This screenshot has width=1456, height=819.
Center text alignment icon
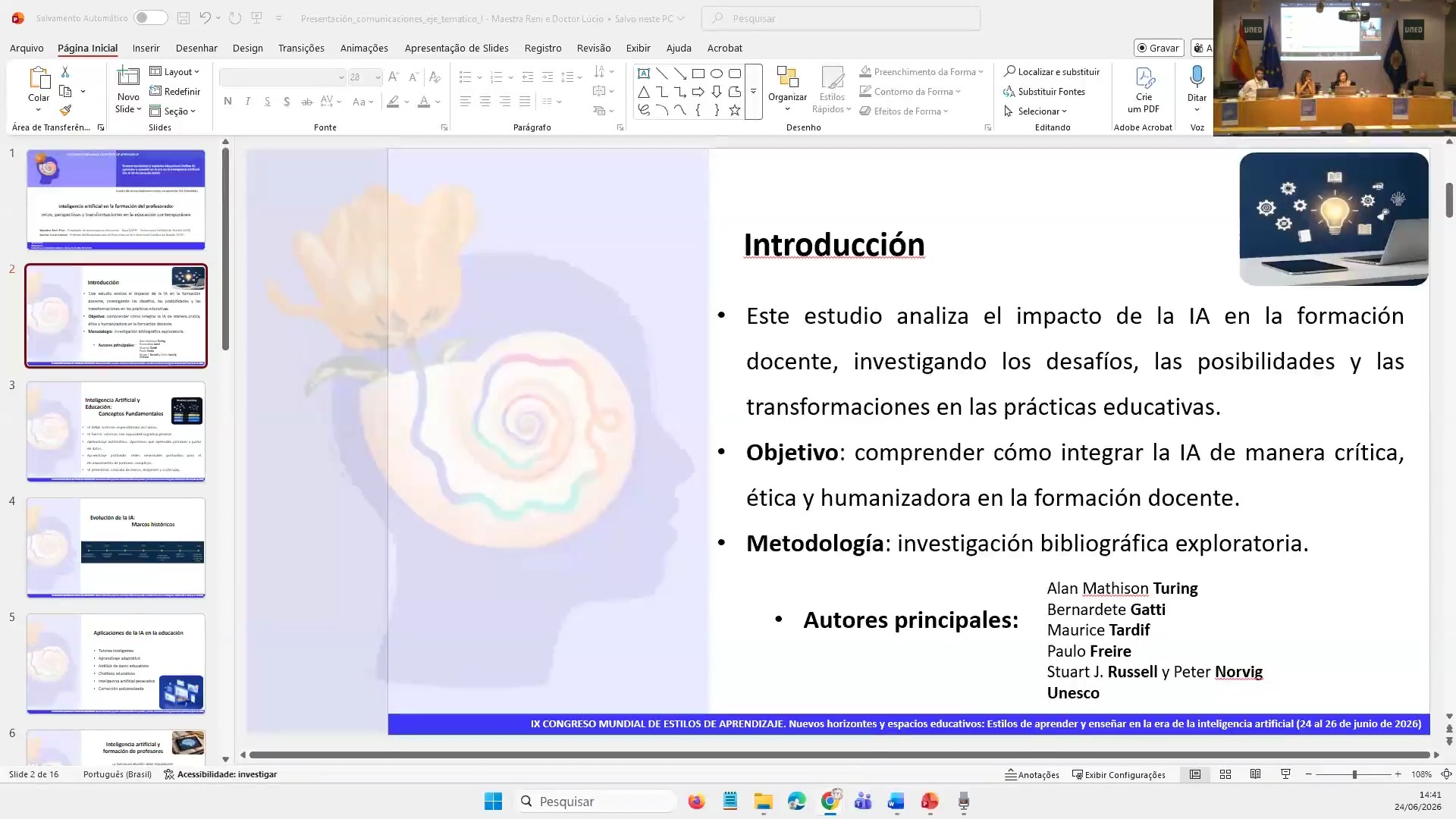coord(485,101)
